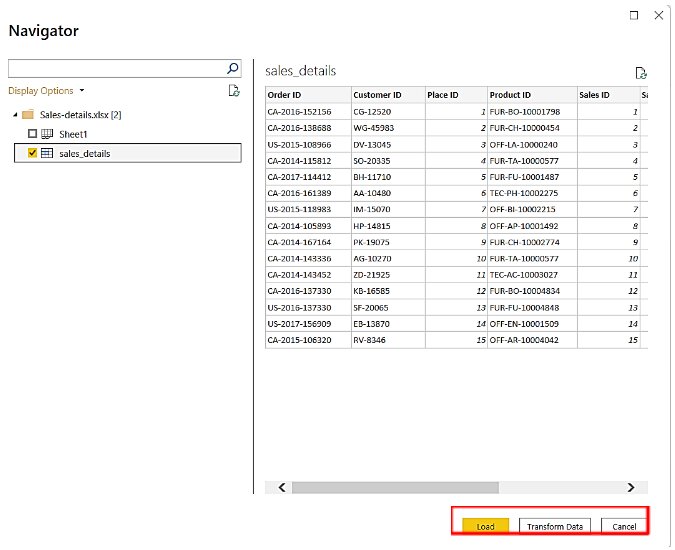Click the Sales-details.xlsx folder icon
This screenshot has height=550, width=675.
(x=28, y=115)
